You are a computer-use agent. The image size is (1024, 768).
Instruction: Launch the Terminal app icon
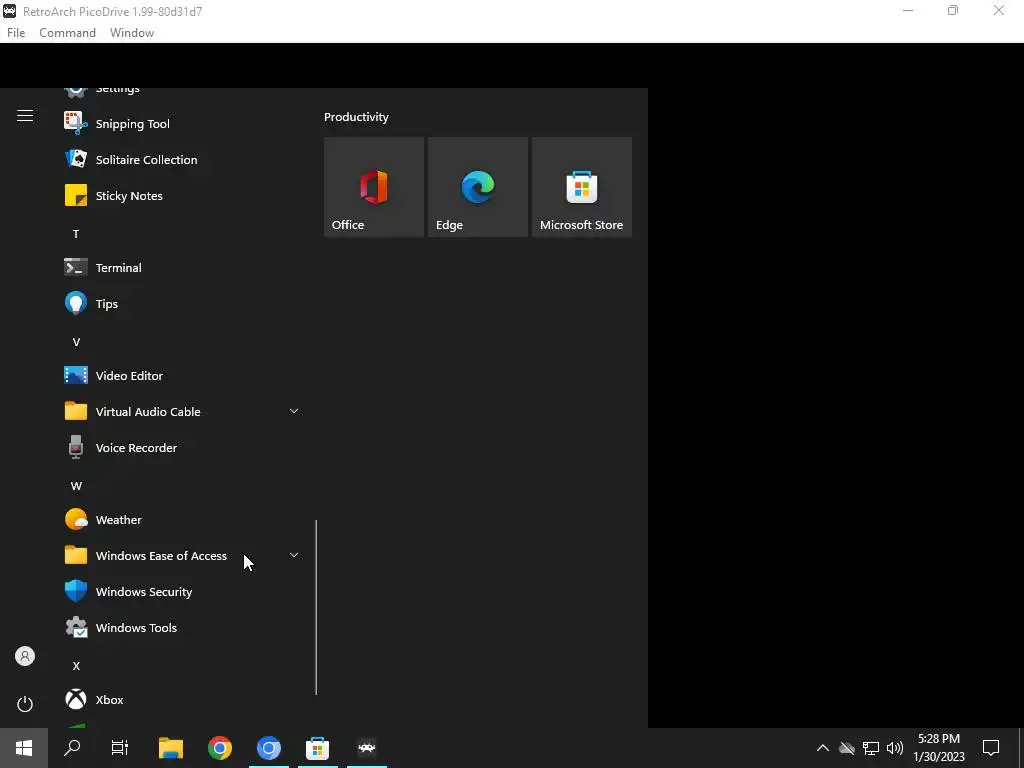[76, 267]
